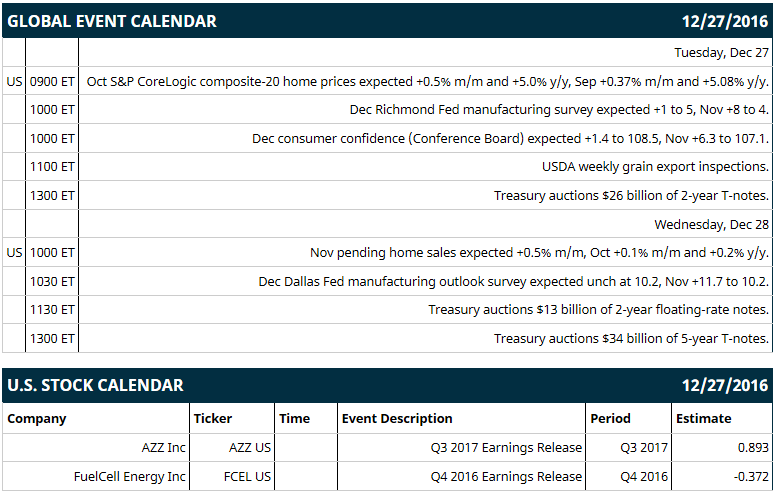
Task: Click the Event Description column header
Action: 397,419
